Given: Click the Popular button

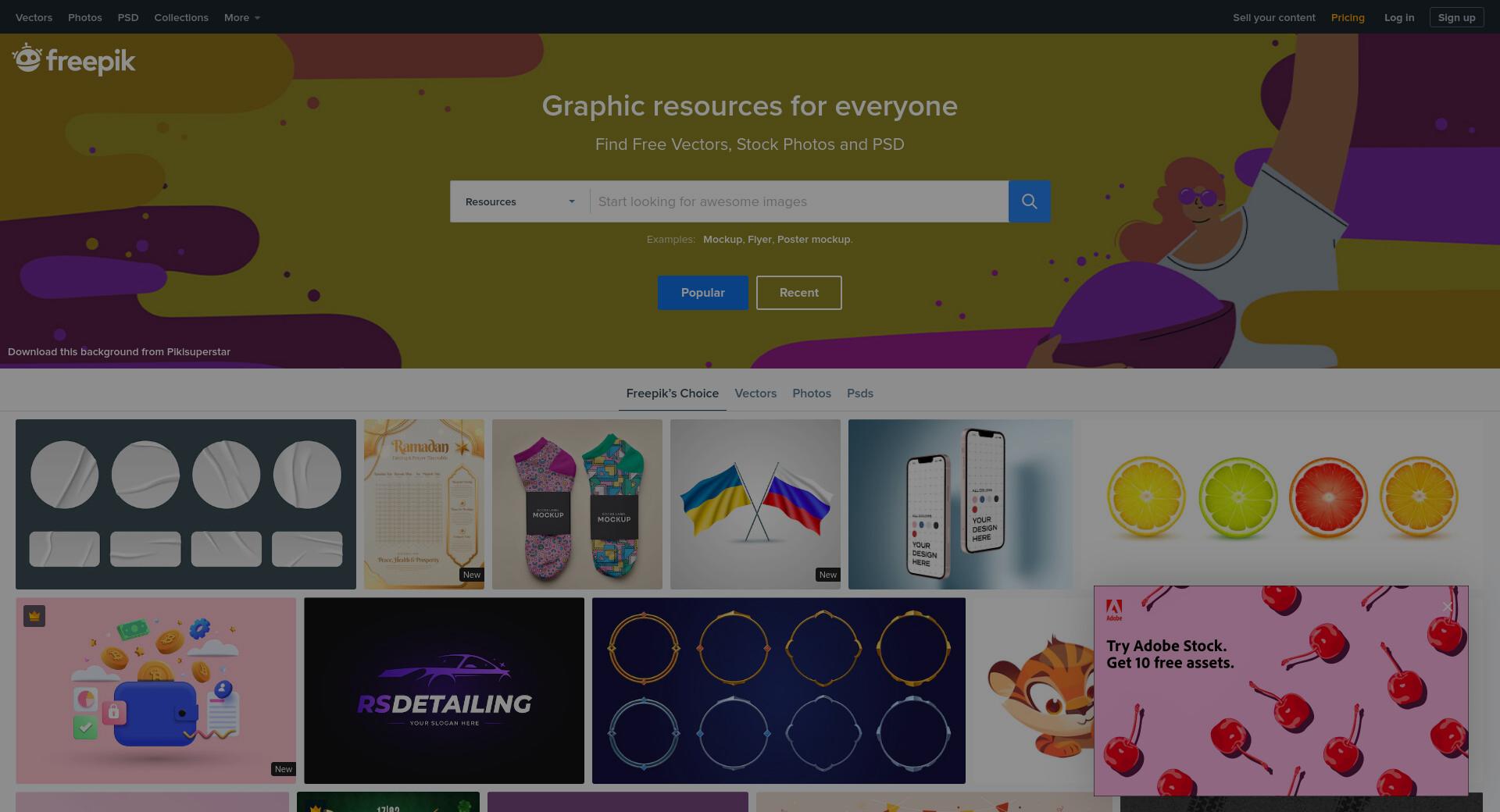Looking at the screenshot, I should [703, 293].
